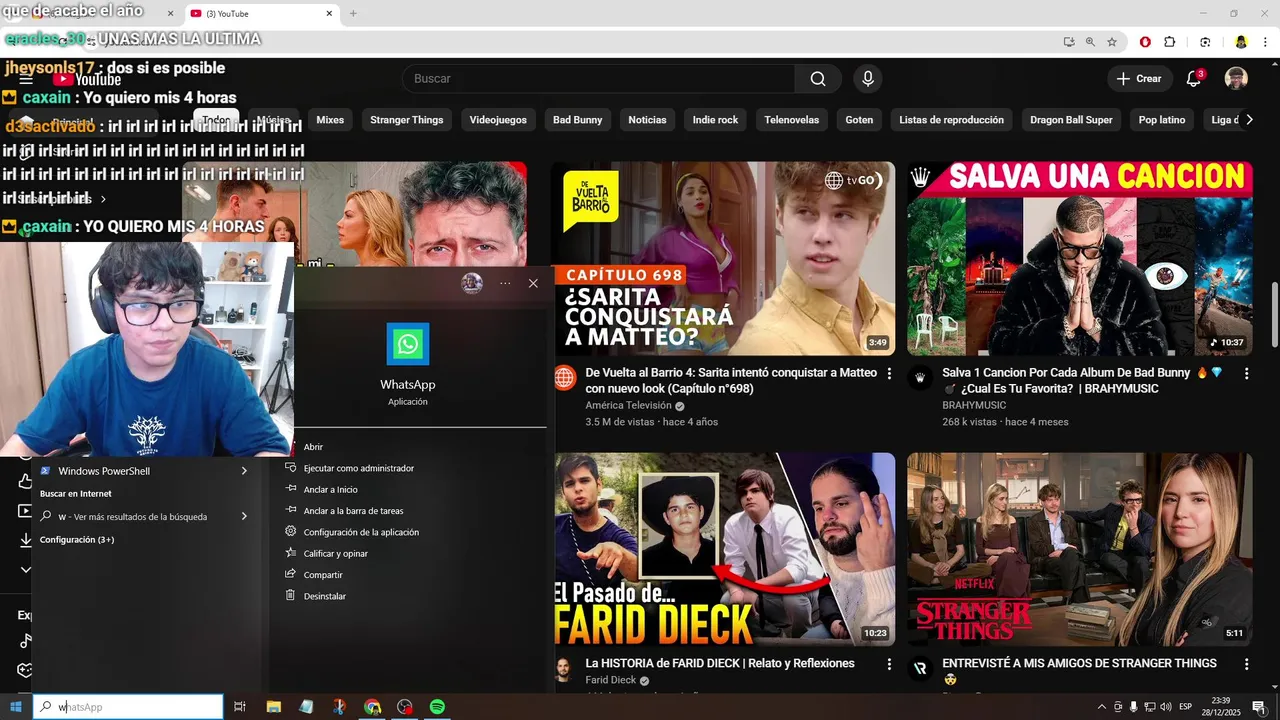1280x720 pixels.
Task: Select the Dragon Ball Super chip
Action: tap(1071, 120)
